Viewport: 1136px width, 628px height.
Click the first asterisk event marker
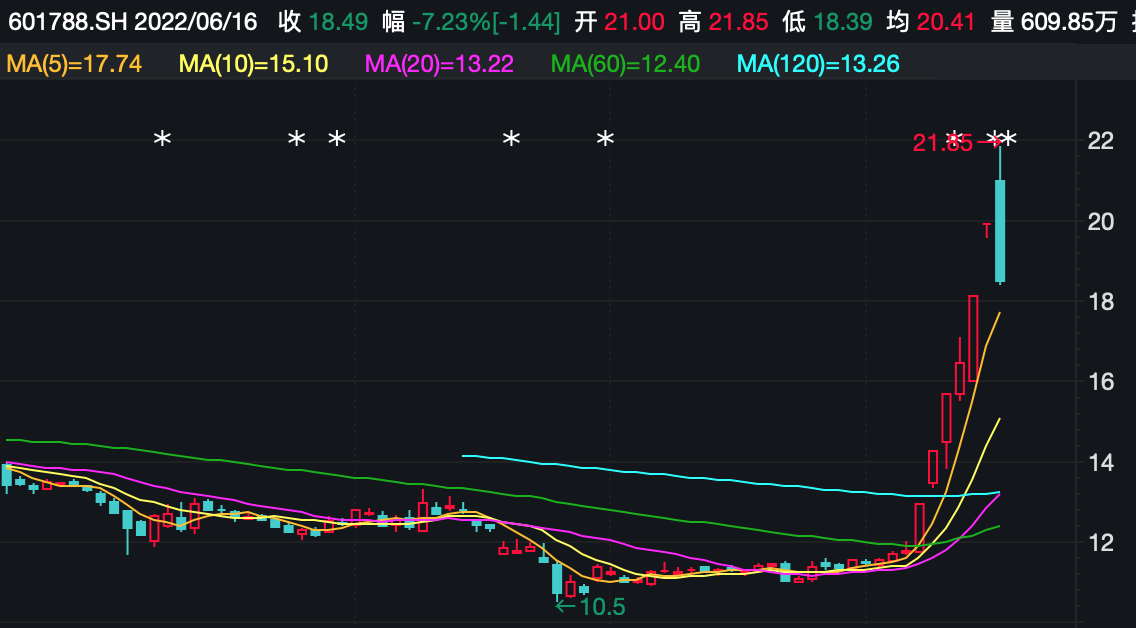(162, 138)
